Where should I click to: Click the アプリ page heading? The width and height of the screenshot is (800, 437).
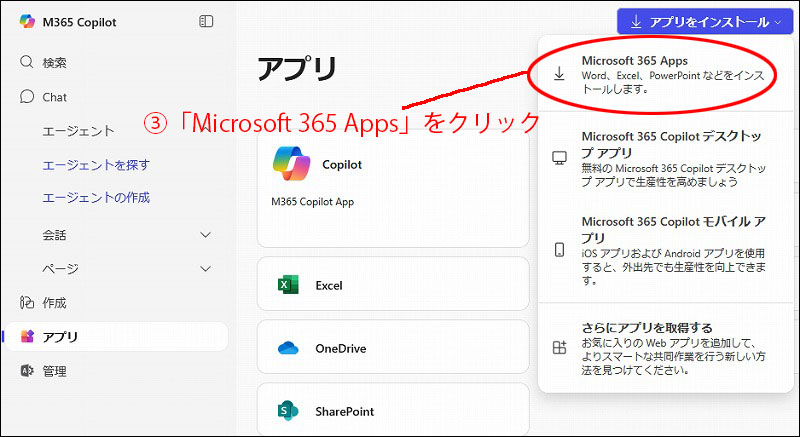point(296,68)
